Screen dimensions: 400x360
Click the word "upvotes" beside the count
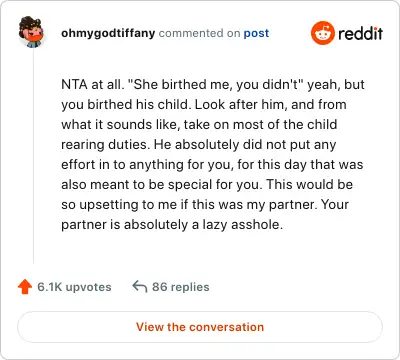pyautogui.click(x=89, y=287)
